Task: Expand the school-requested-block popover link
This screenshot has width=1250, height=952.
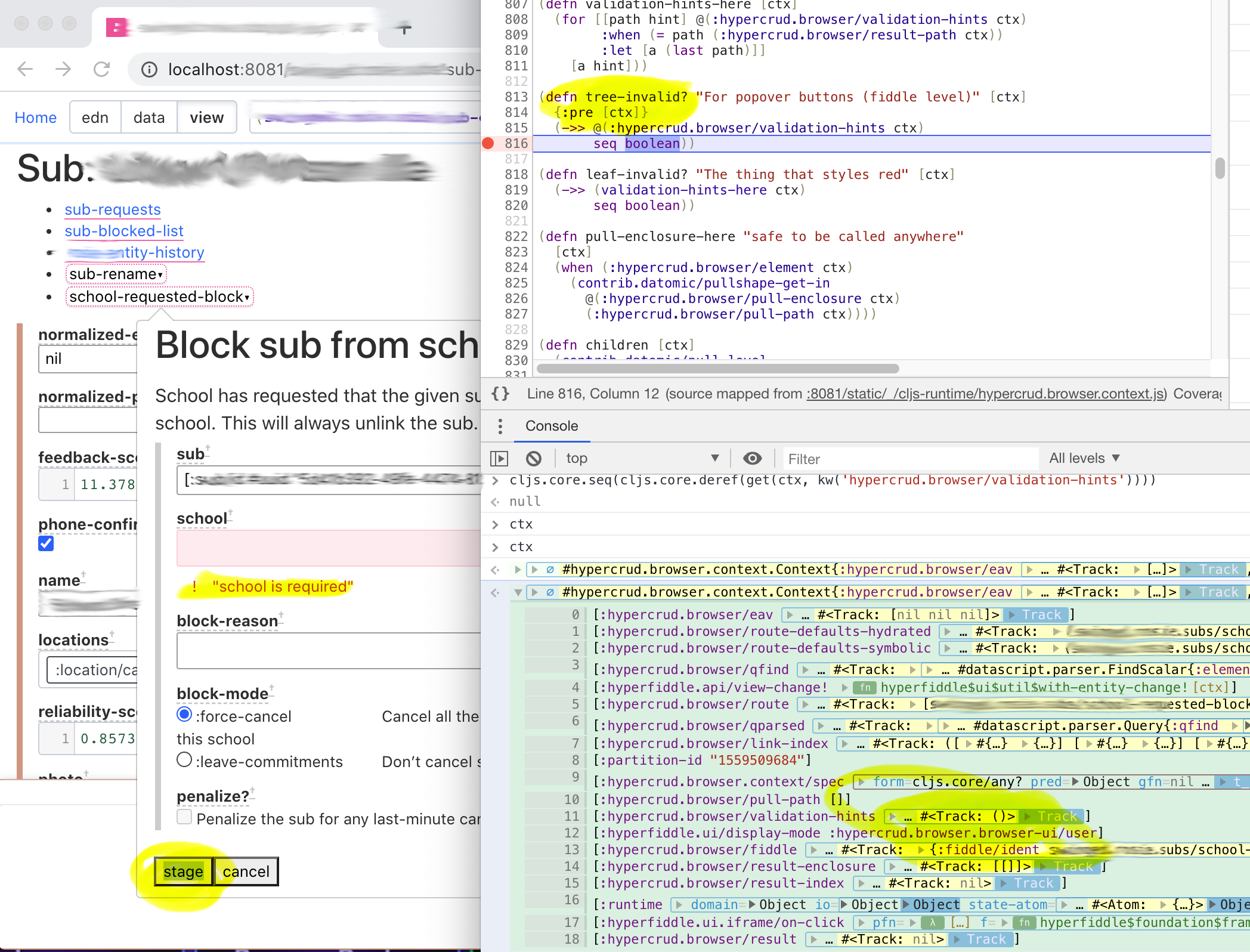Action: point(159,296)
